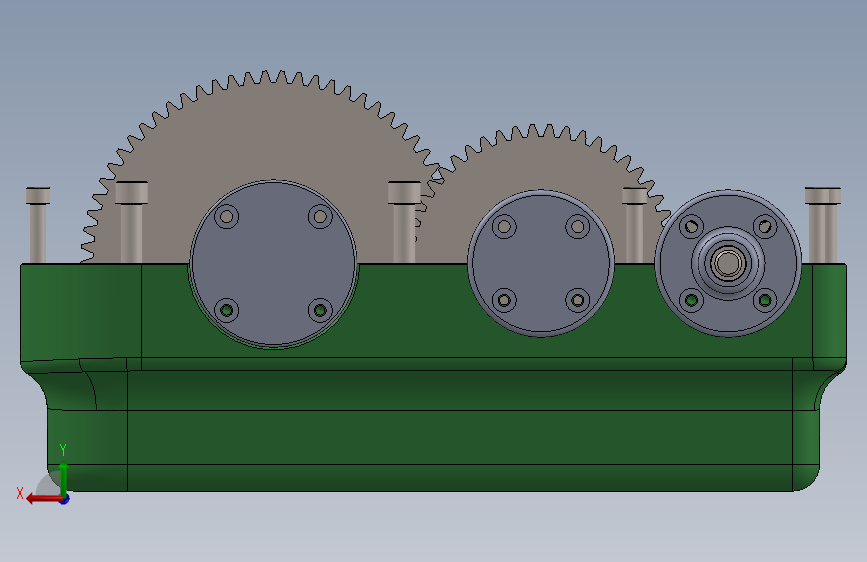Click the shaft end inside the hubbed end cap
Viewport: 867px width, 562px height.
pos(728,263)
